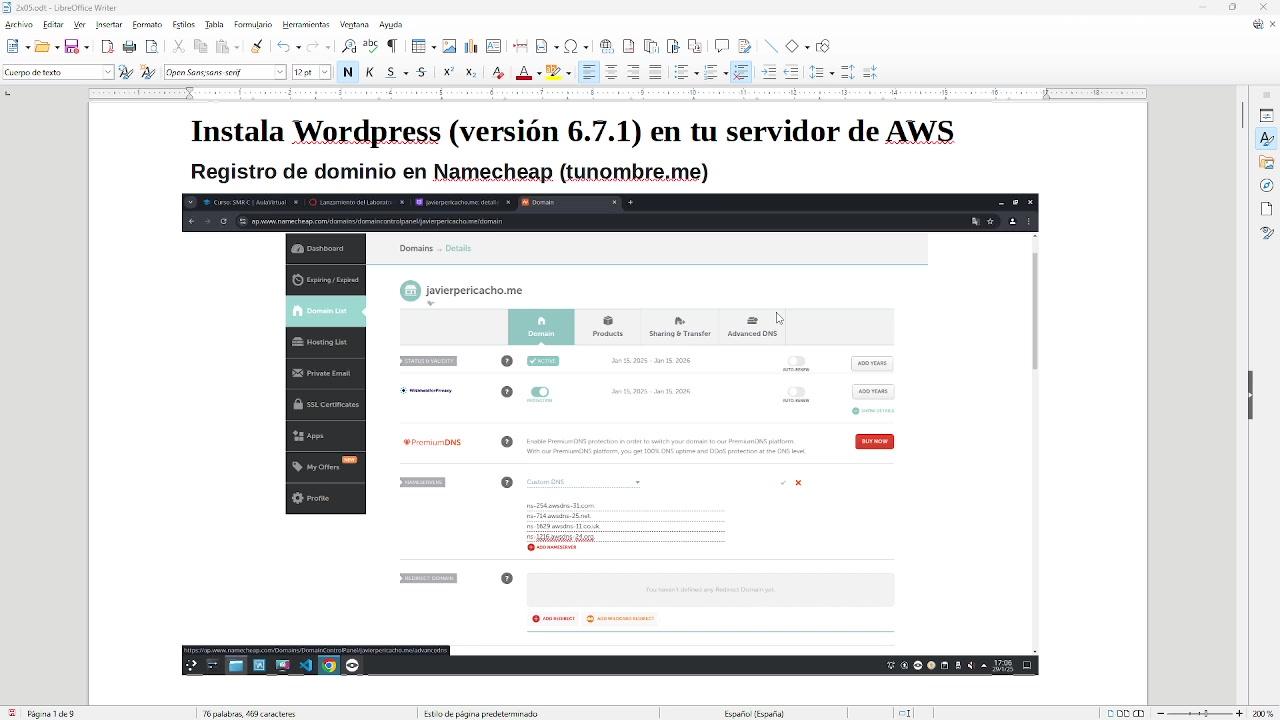Viewport: 1280px width, 720px height.
Task: Open the Editar menu
Action: 53,24
